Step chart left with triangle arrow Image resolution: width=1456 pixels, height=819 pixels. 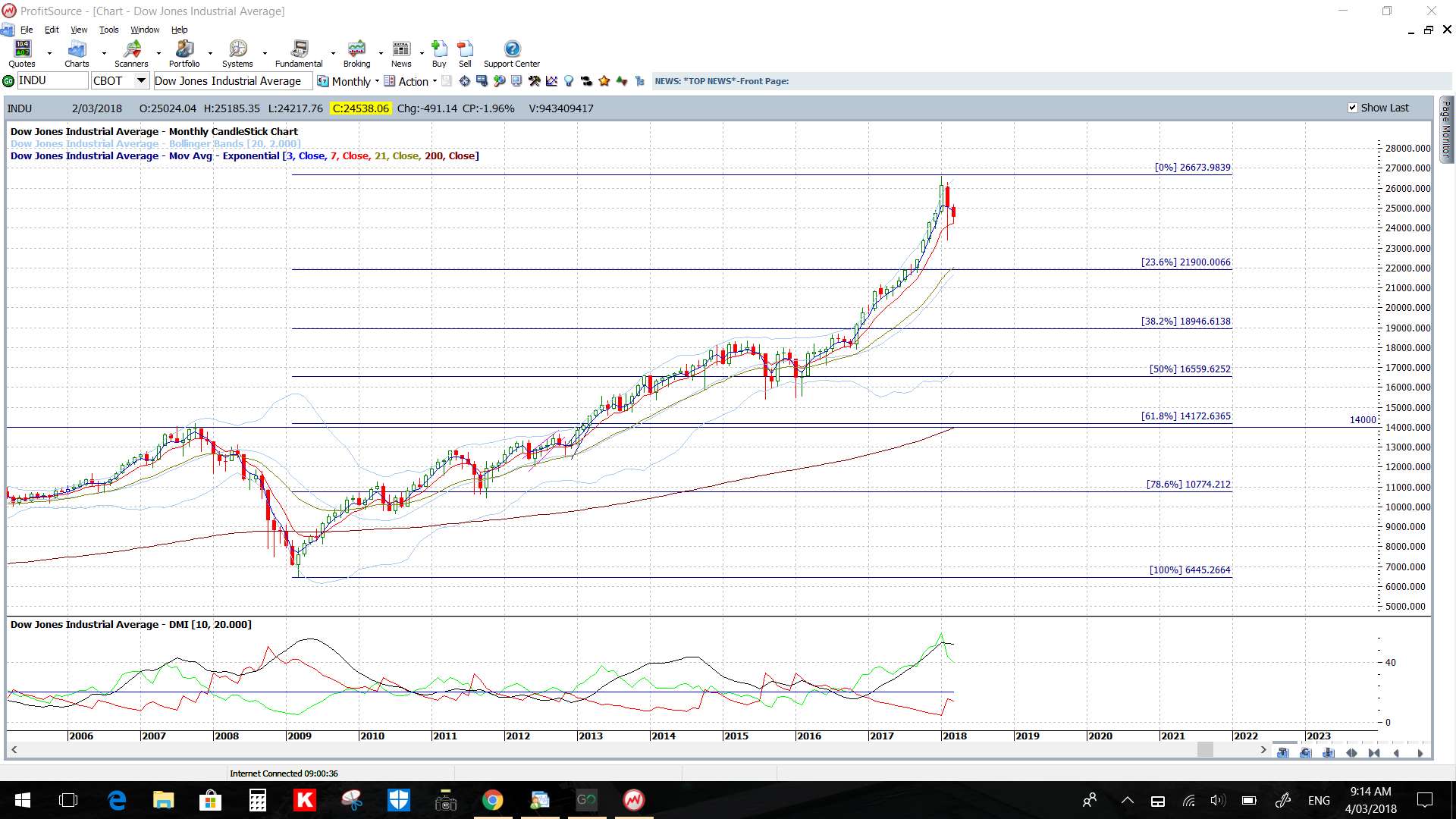pos(1397,753)
